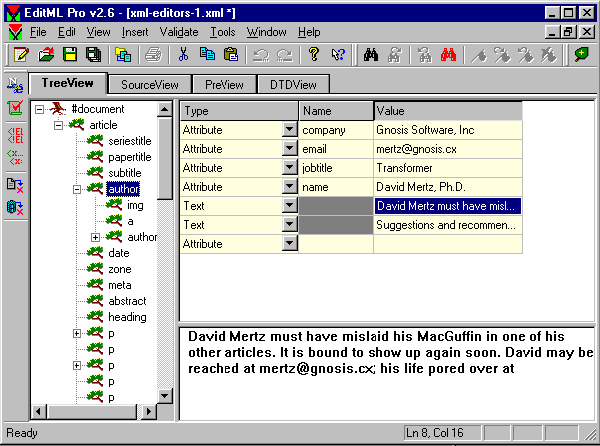This screenshot has height=446, width=600.
Task: Click into the bottom text editing pane
Action: pos(386,374)
